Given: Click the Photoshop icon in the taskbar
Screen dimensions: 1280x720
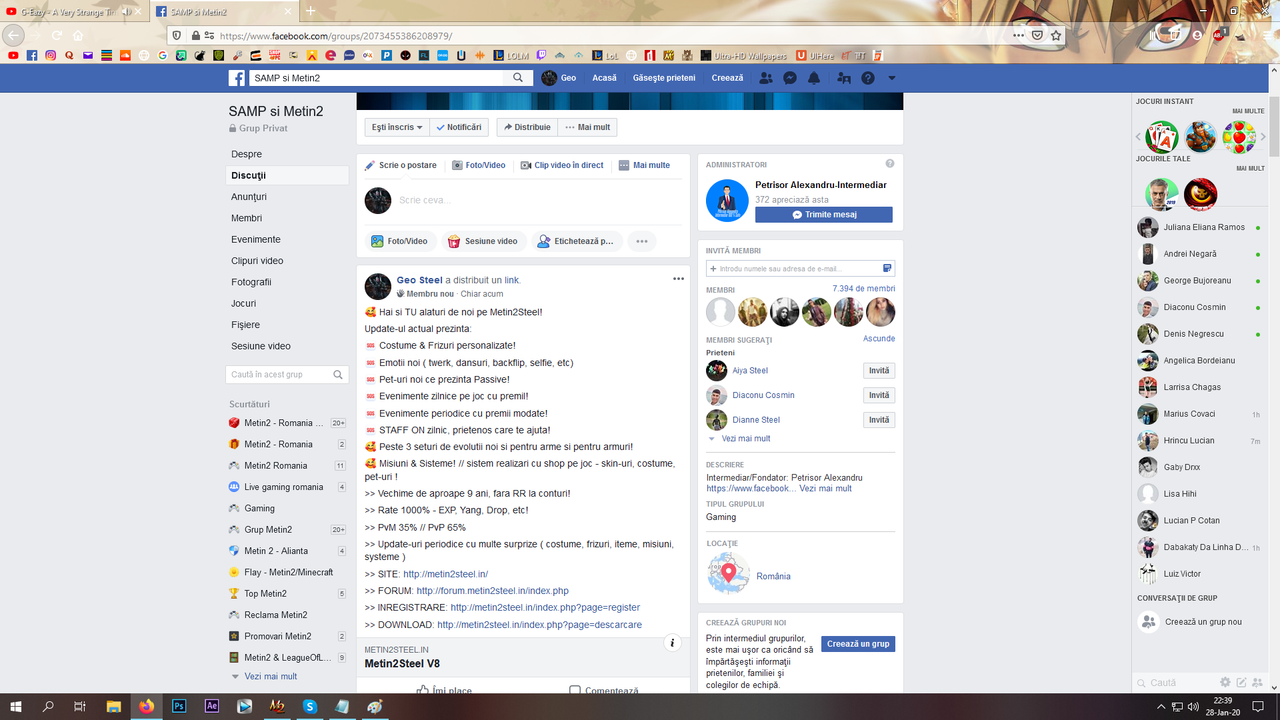Looking at the screenshot, I should click(180, 706).
